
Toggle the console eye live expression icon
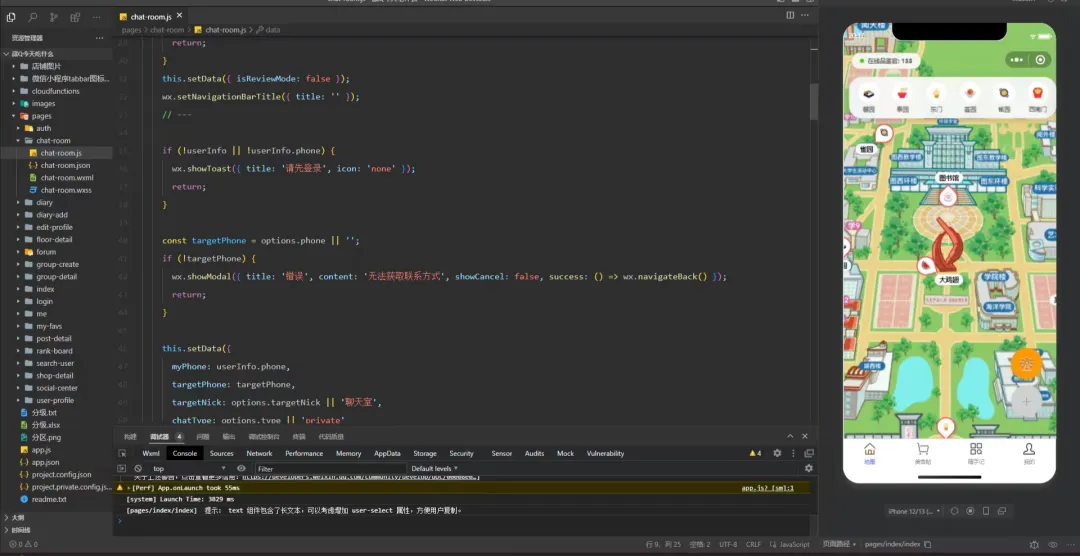point(243,468)
